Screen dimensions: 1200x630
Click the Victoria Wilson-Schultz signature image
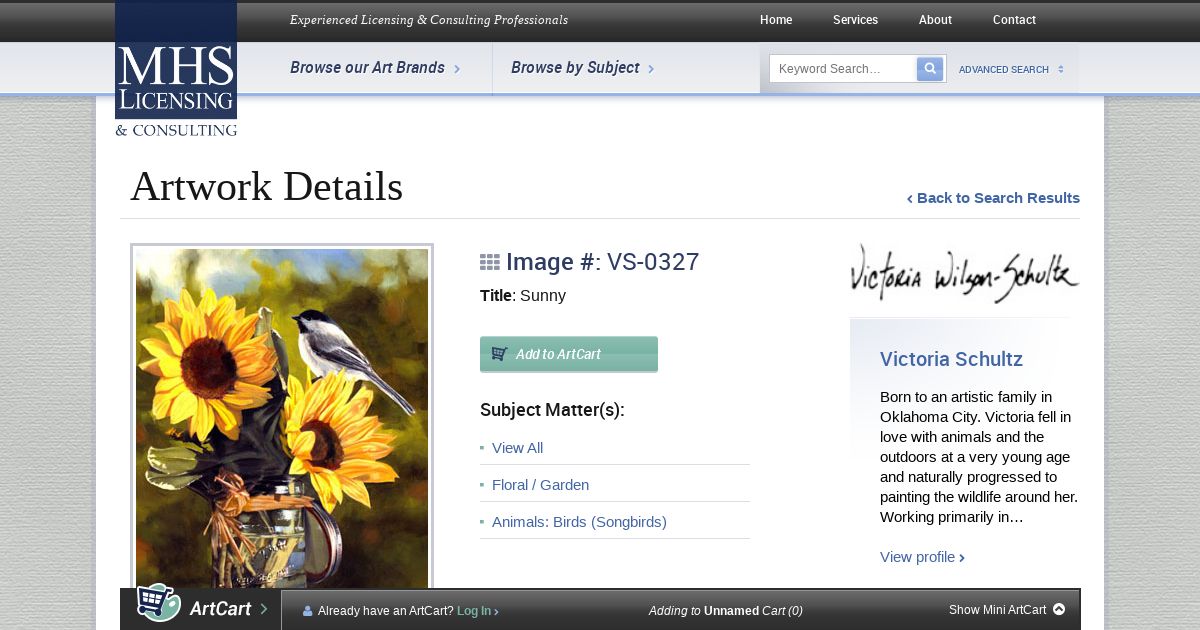point(964,273)
